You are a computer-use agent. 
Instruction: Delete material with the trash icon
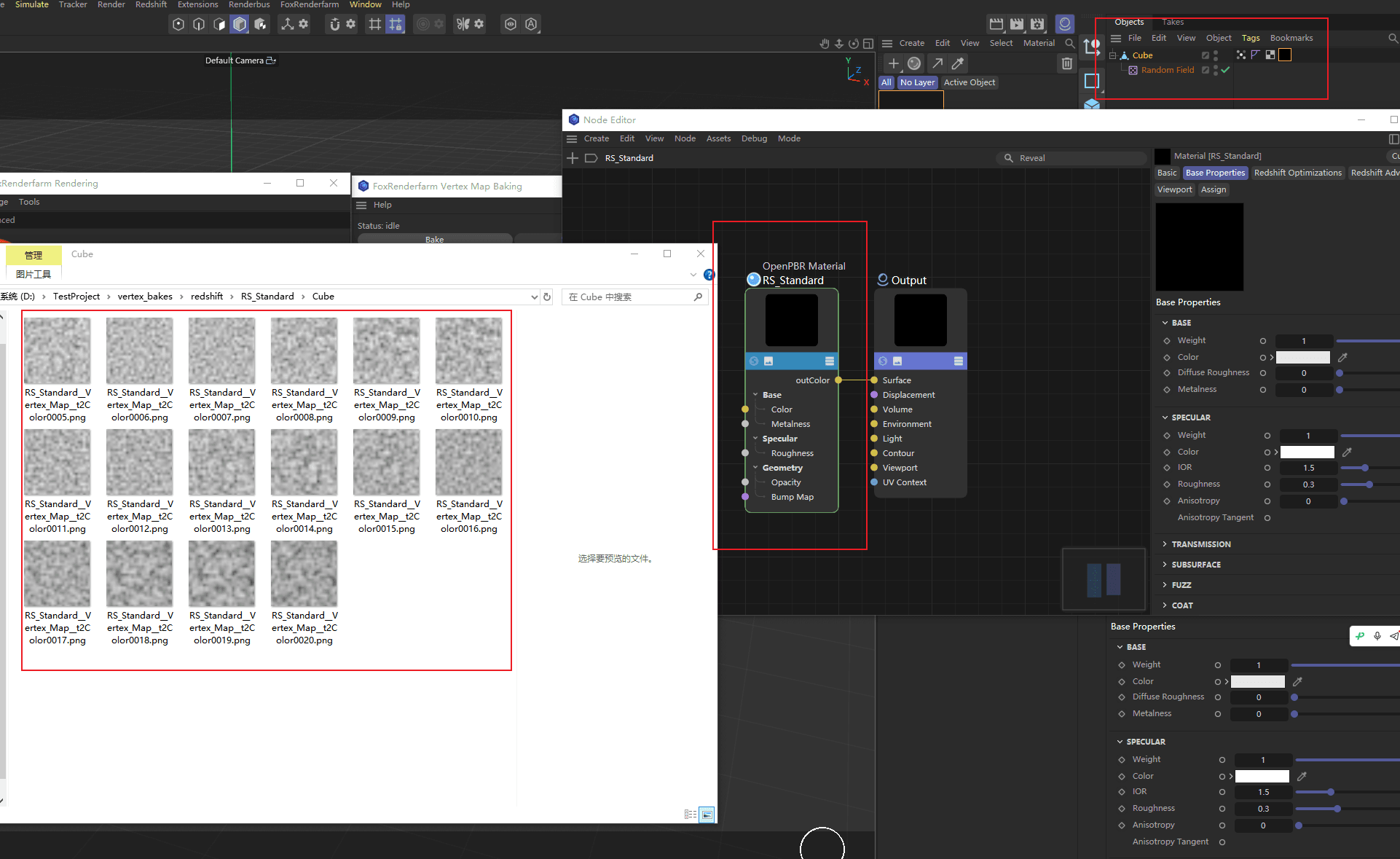[1067, 63]
